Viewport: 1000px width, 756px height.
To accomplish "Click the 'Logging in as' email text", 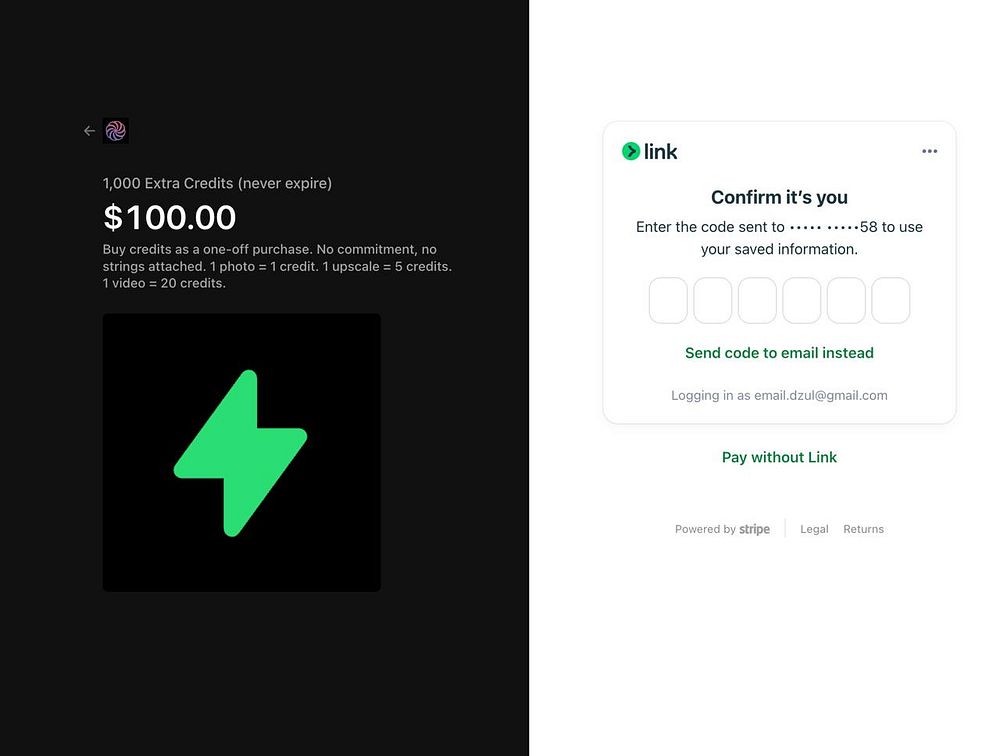I will (x=779, y=395).
